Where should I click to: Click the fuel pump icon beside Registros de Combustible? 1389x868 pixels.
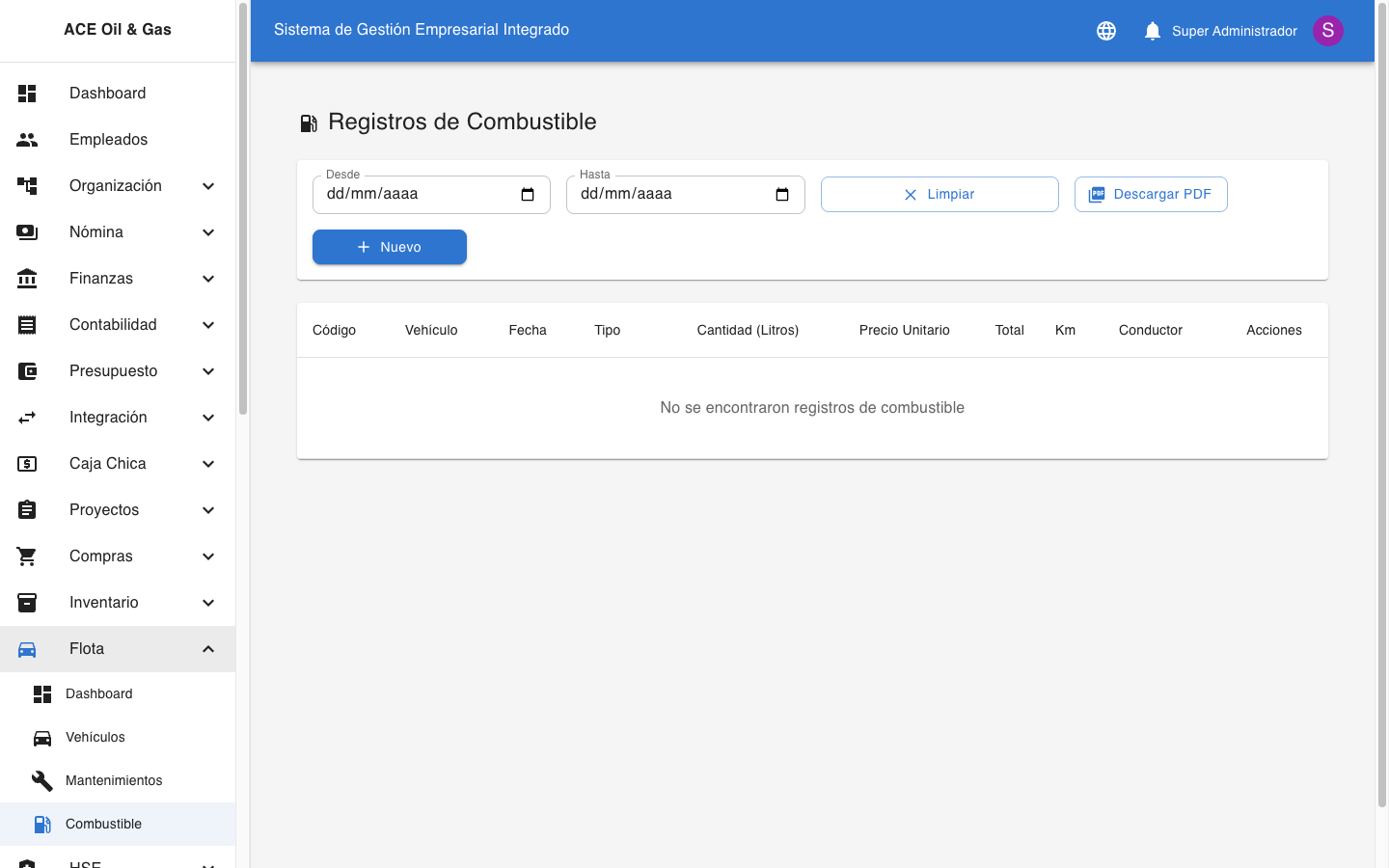(309, 122)
